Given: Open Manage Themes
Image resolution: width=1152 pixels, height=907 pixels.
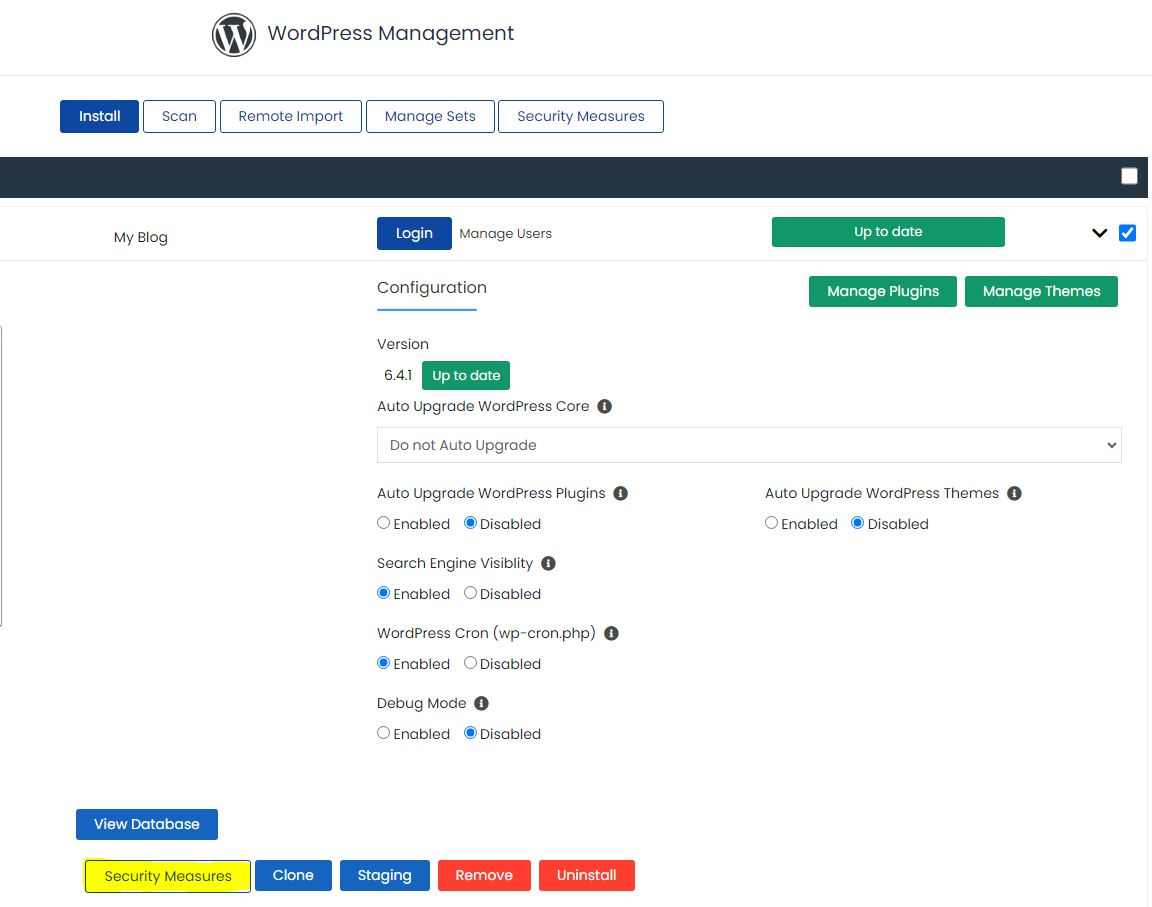Looking at the screenshot, I should point(1041,292).
